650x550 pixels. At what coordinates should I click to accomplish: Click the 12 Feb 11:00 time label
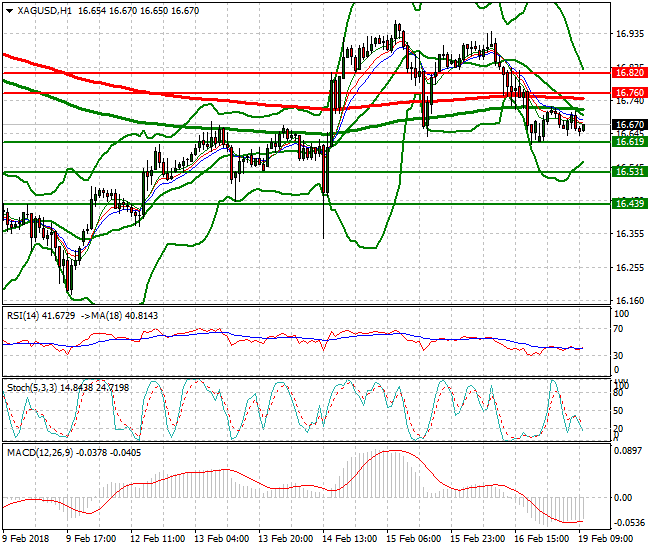click(158, 539)
